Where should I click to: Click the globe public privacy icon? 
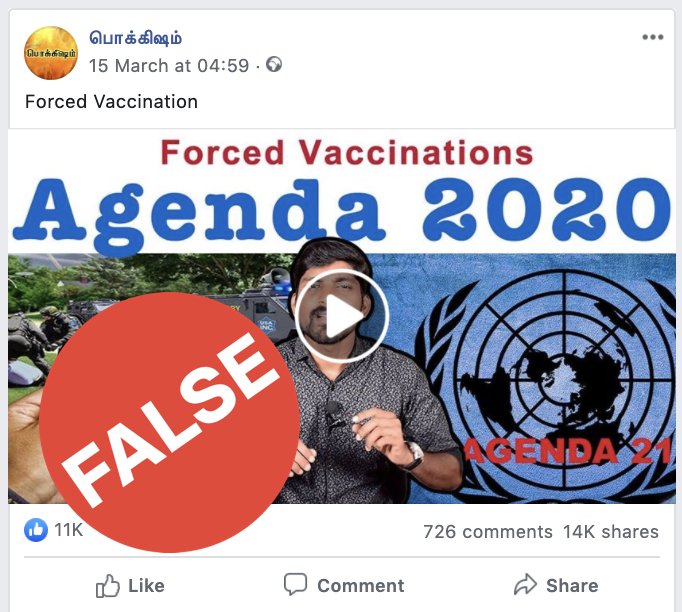pos(274,64)
